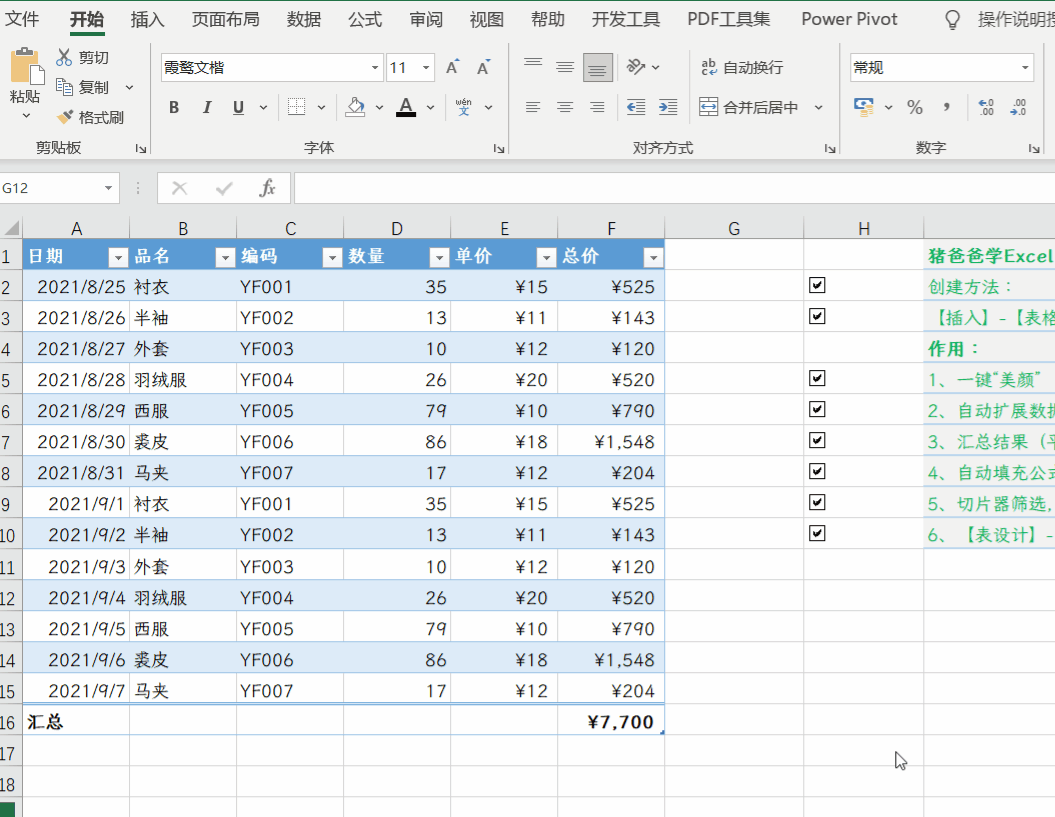Decrease decimal places

1018,107
